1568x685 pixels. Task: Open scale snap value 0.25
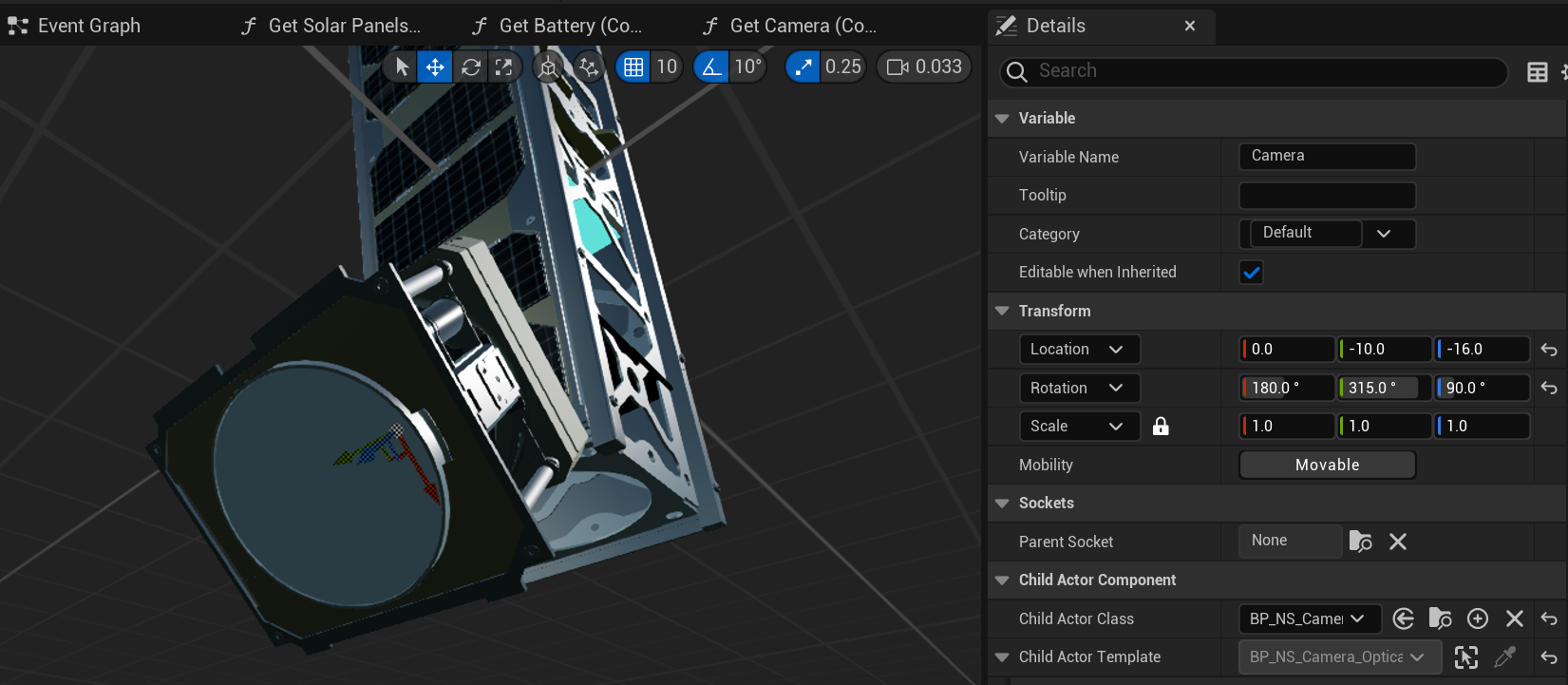tap(842, 67)
